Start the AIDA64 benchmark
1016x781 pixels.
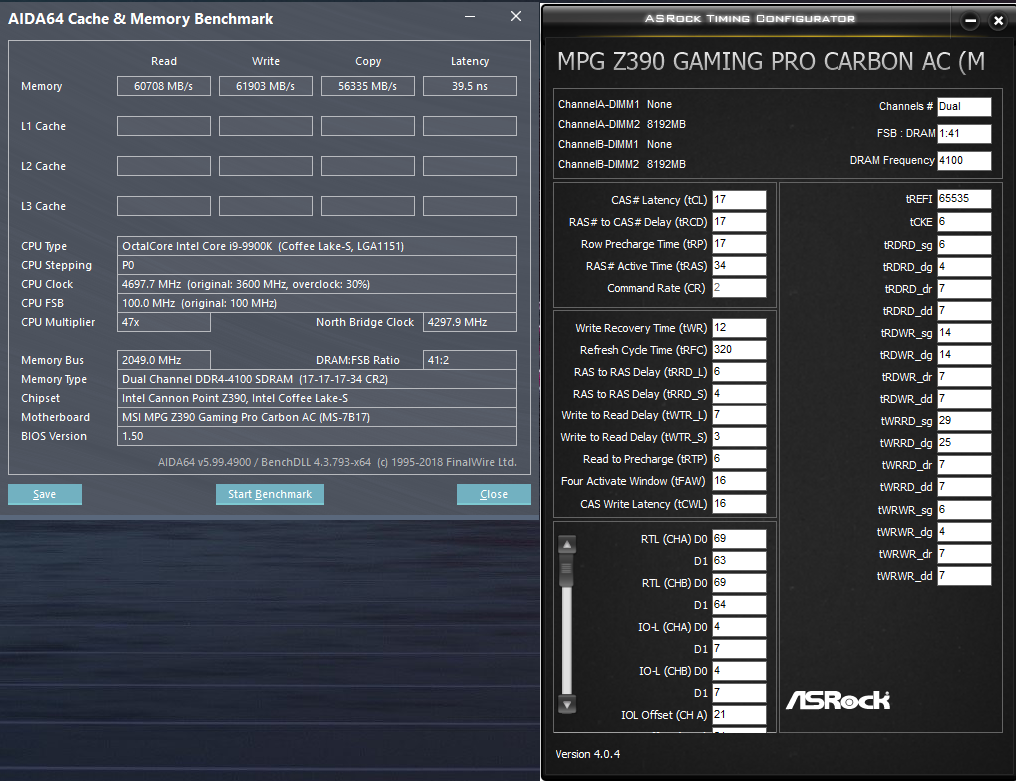click(x=270, y=494)
